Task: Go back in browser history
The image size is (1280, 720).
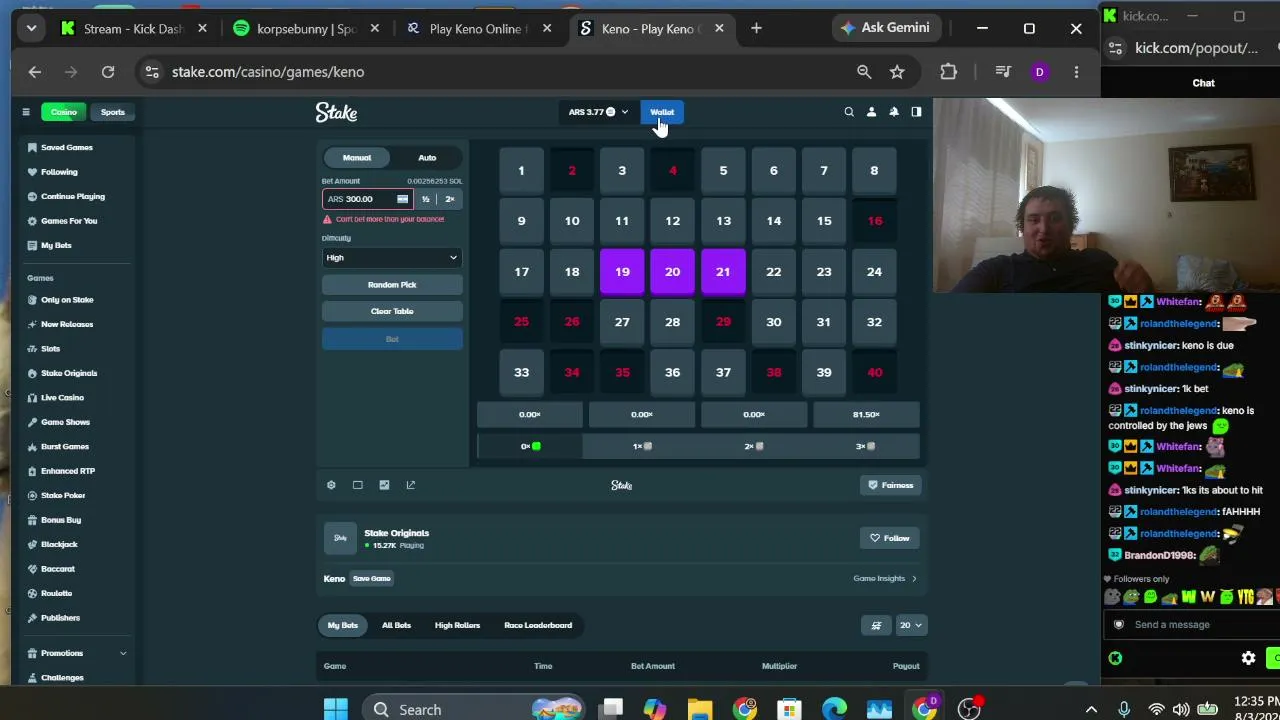Action: point(35,72)
